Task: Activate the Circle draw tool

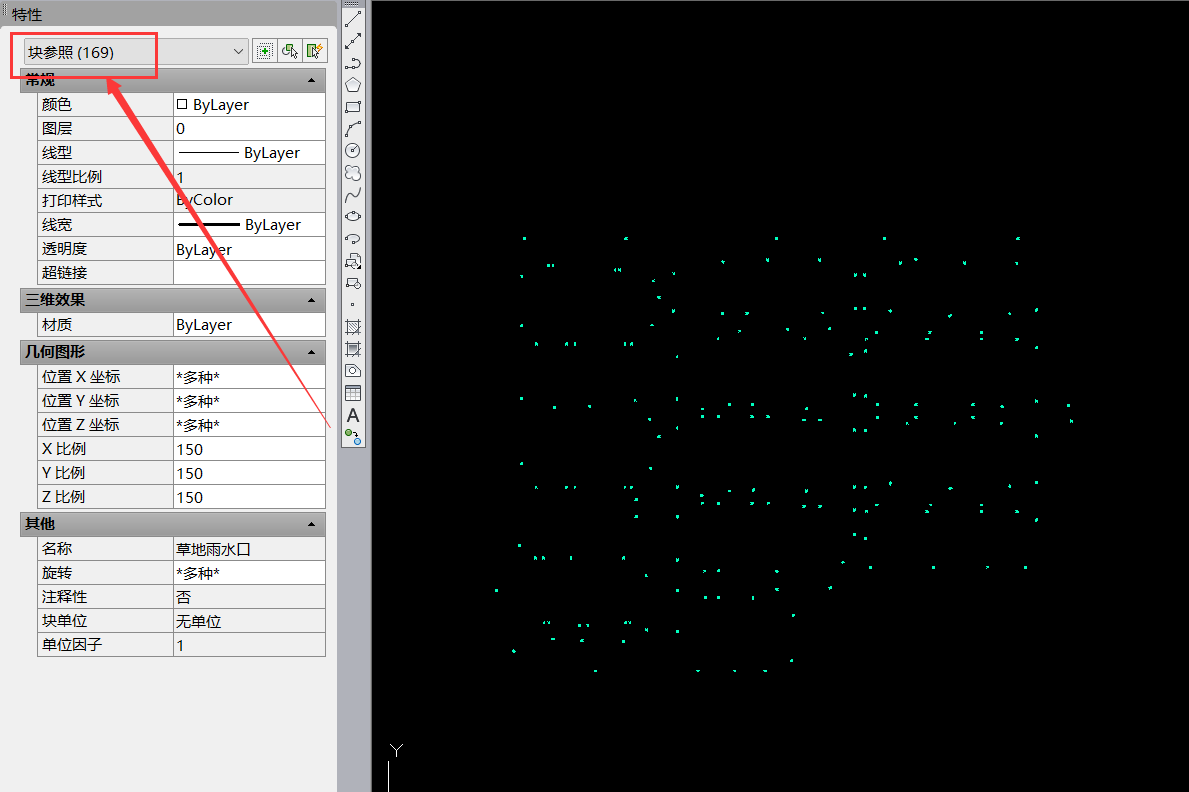Action: tap(352, 150)
